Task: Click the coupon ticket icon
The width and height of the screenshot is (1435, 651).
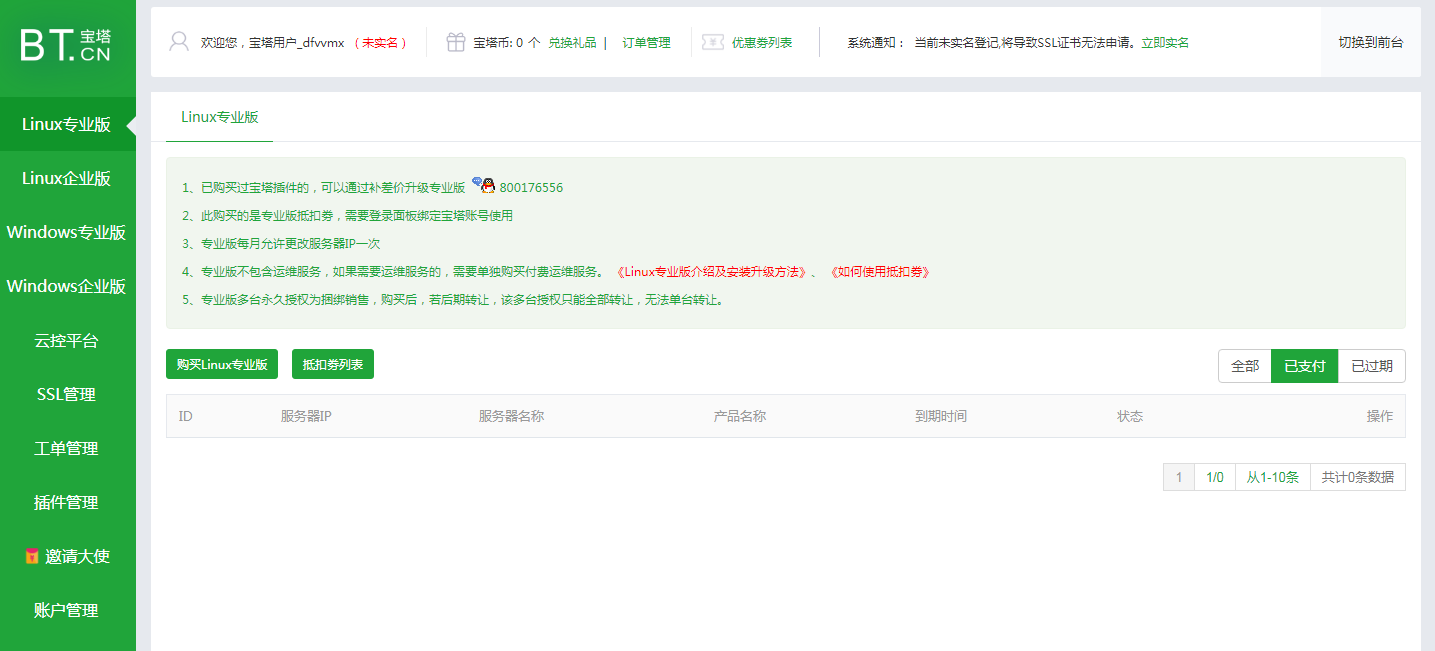Action: (x=713, y=42)
